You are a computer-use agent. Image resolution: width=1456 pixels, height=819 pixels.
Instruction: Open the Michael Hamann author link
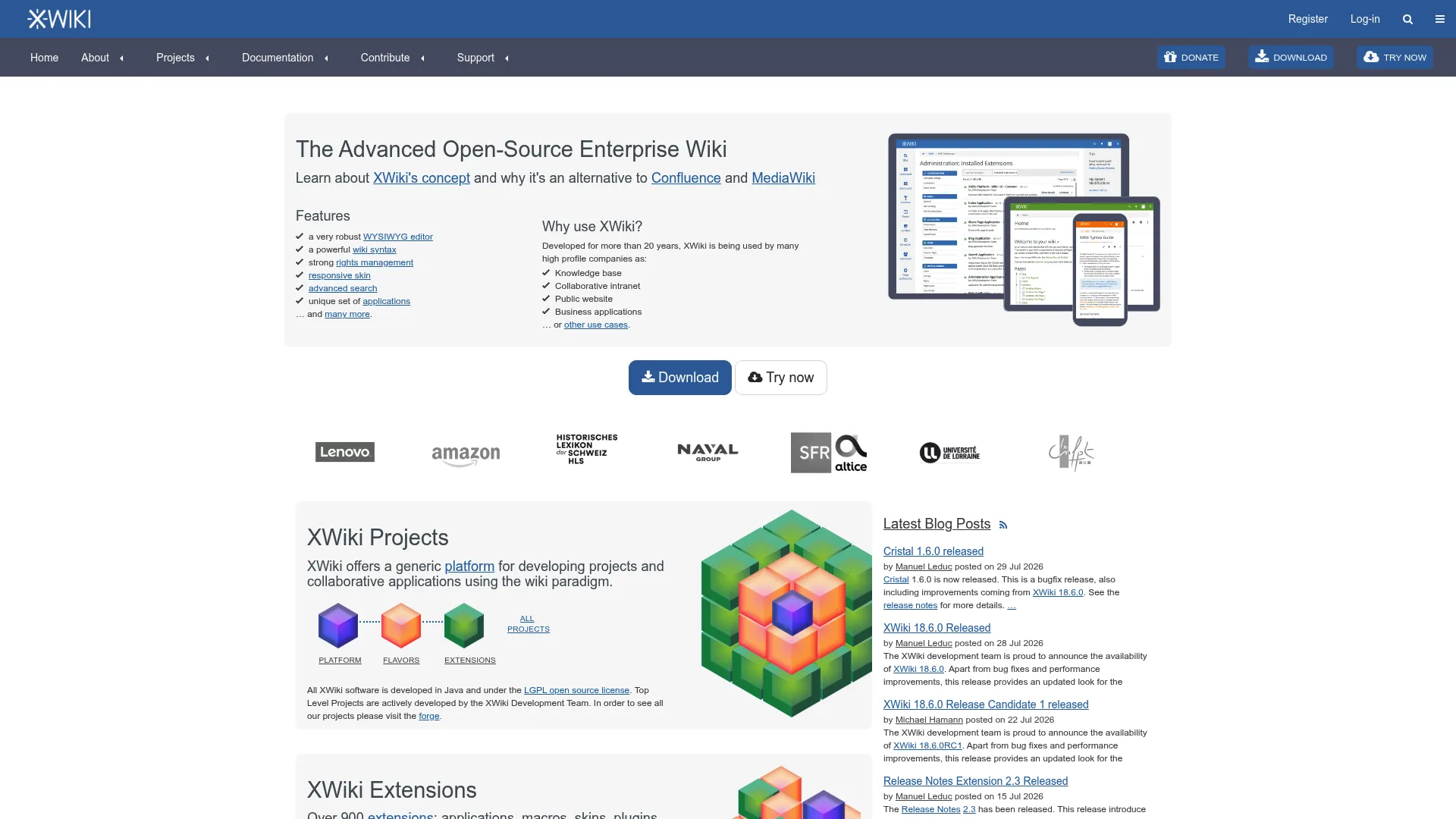(929, 720)
